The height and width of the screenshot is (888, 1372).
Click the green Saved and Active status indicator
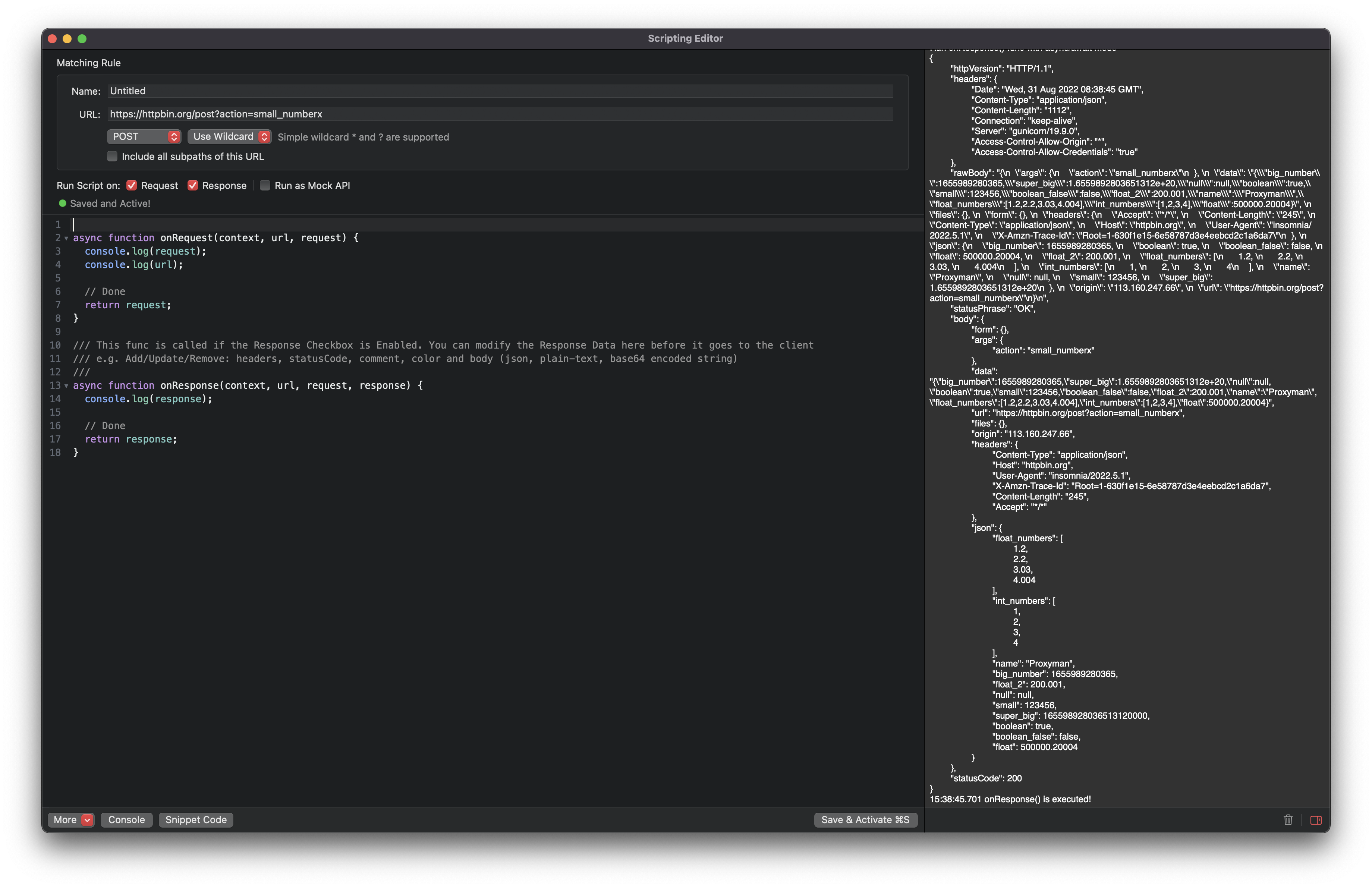[x=63, y=204]
